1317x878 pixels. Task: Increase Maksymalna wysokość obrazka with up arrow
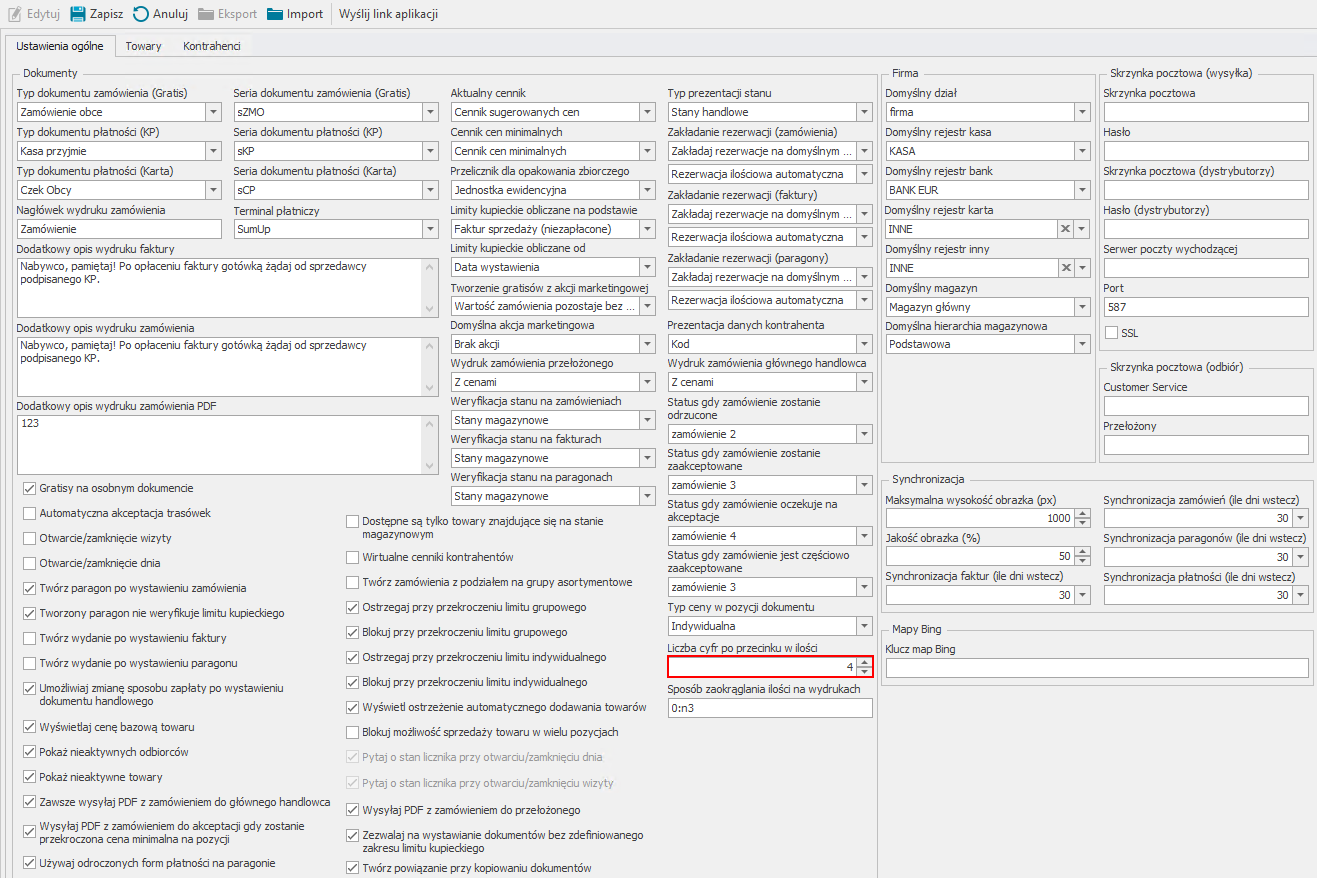click(1082, 514)
